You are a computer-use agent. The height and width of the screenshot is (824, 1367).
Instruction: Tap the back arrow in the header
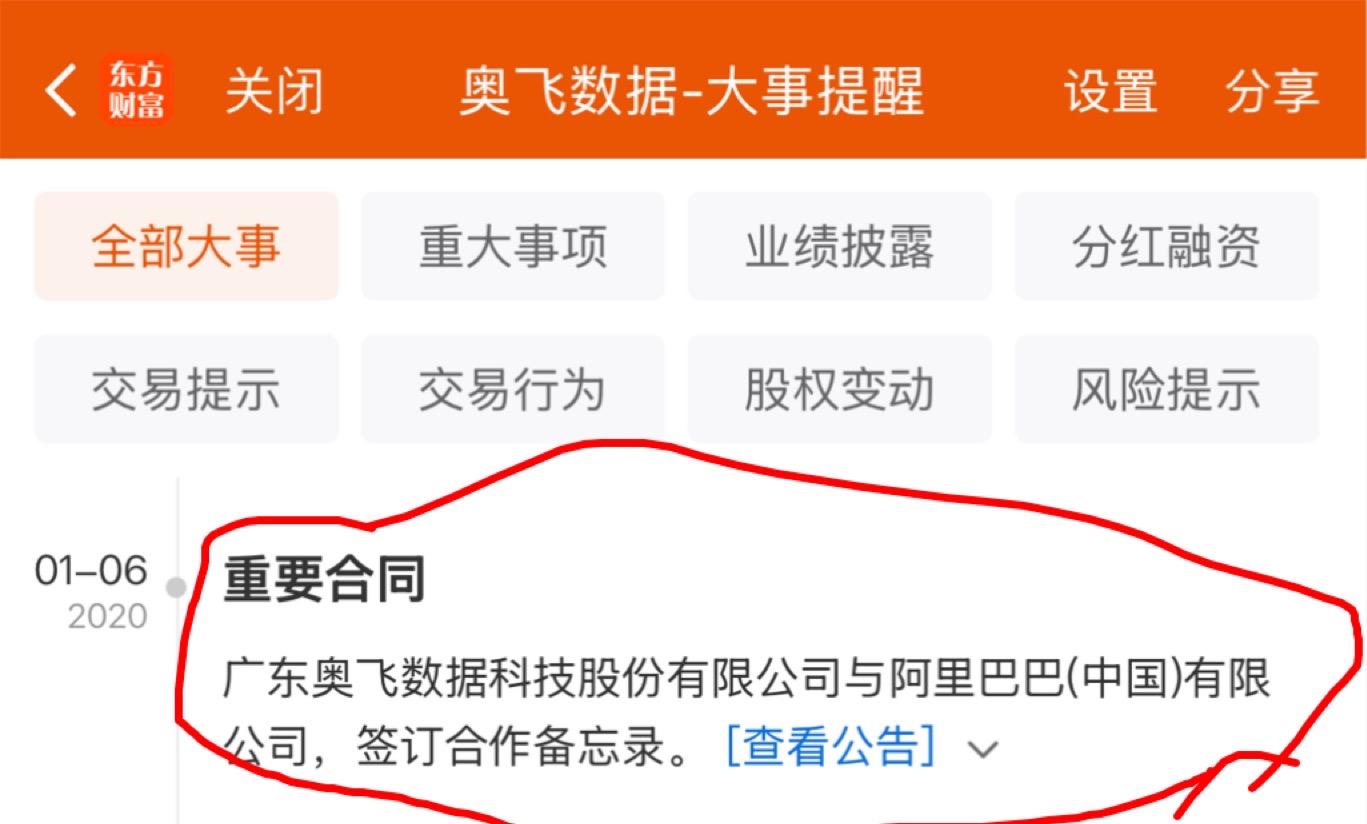(x=60, y=91)
